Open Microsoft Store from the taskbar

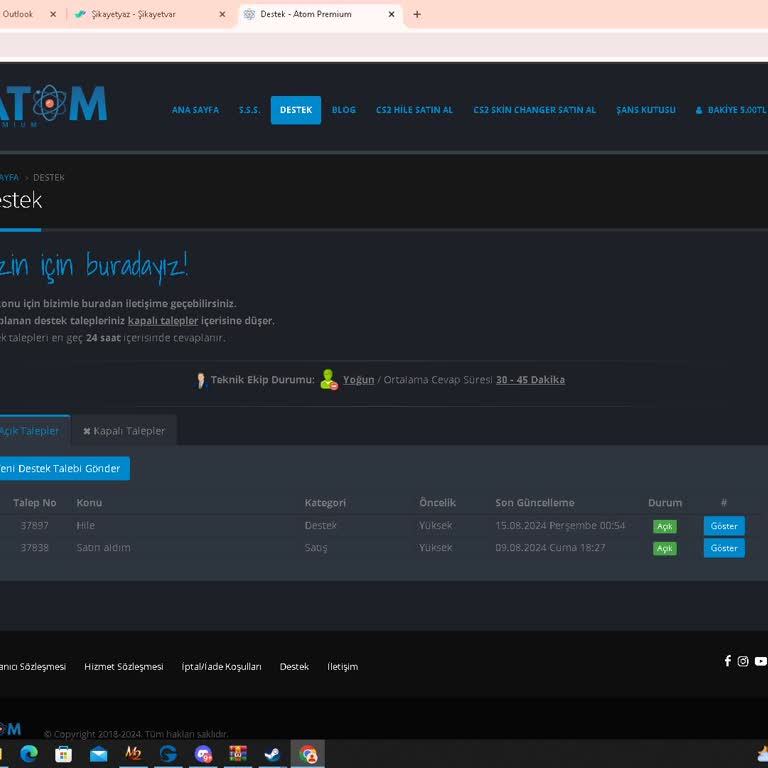coord(63,754)
